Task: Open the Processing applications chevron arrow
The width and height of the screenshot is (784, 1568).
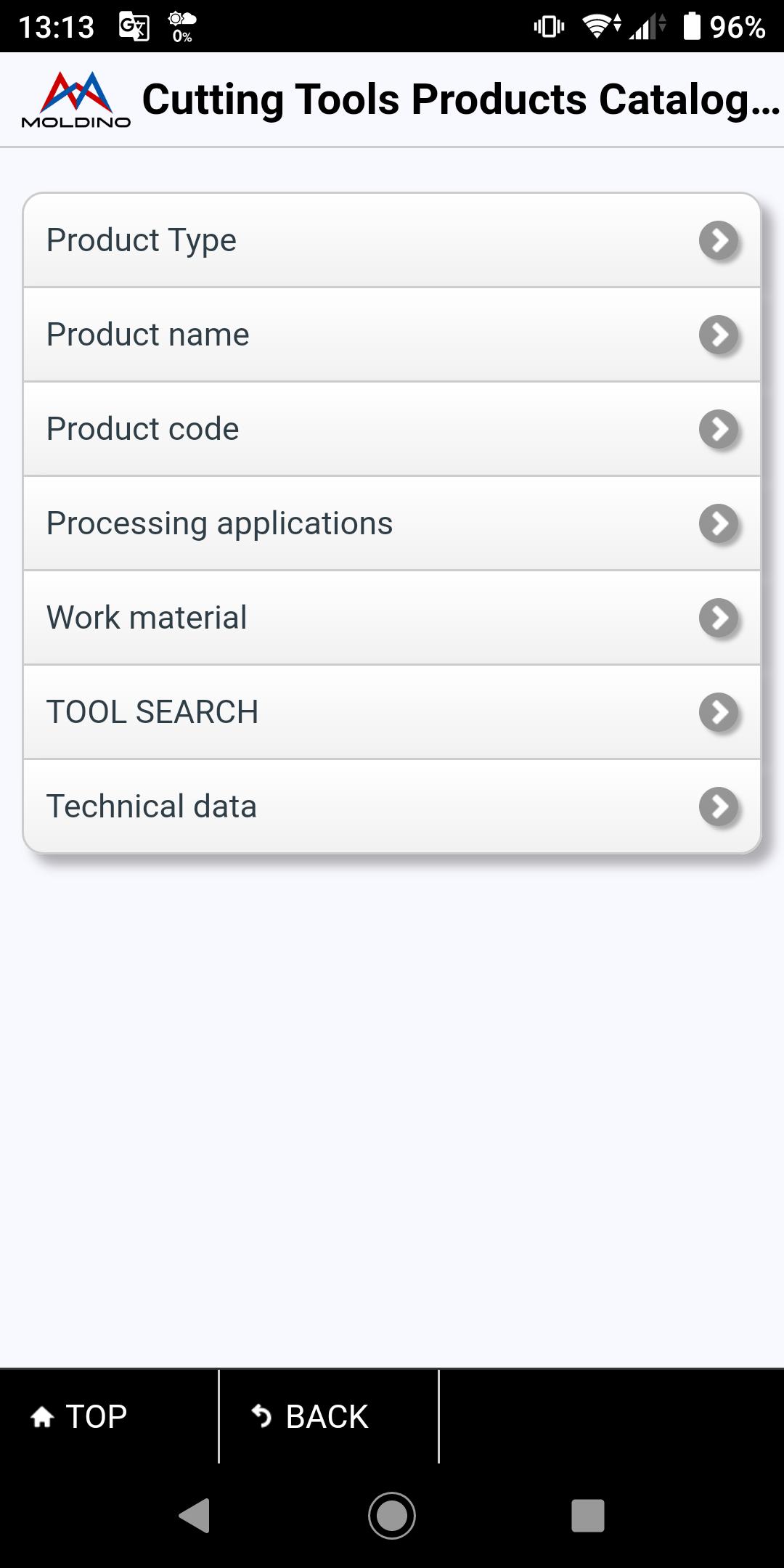Action: click(x=719, y=523)
